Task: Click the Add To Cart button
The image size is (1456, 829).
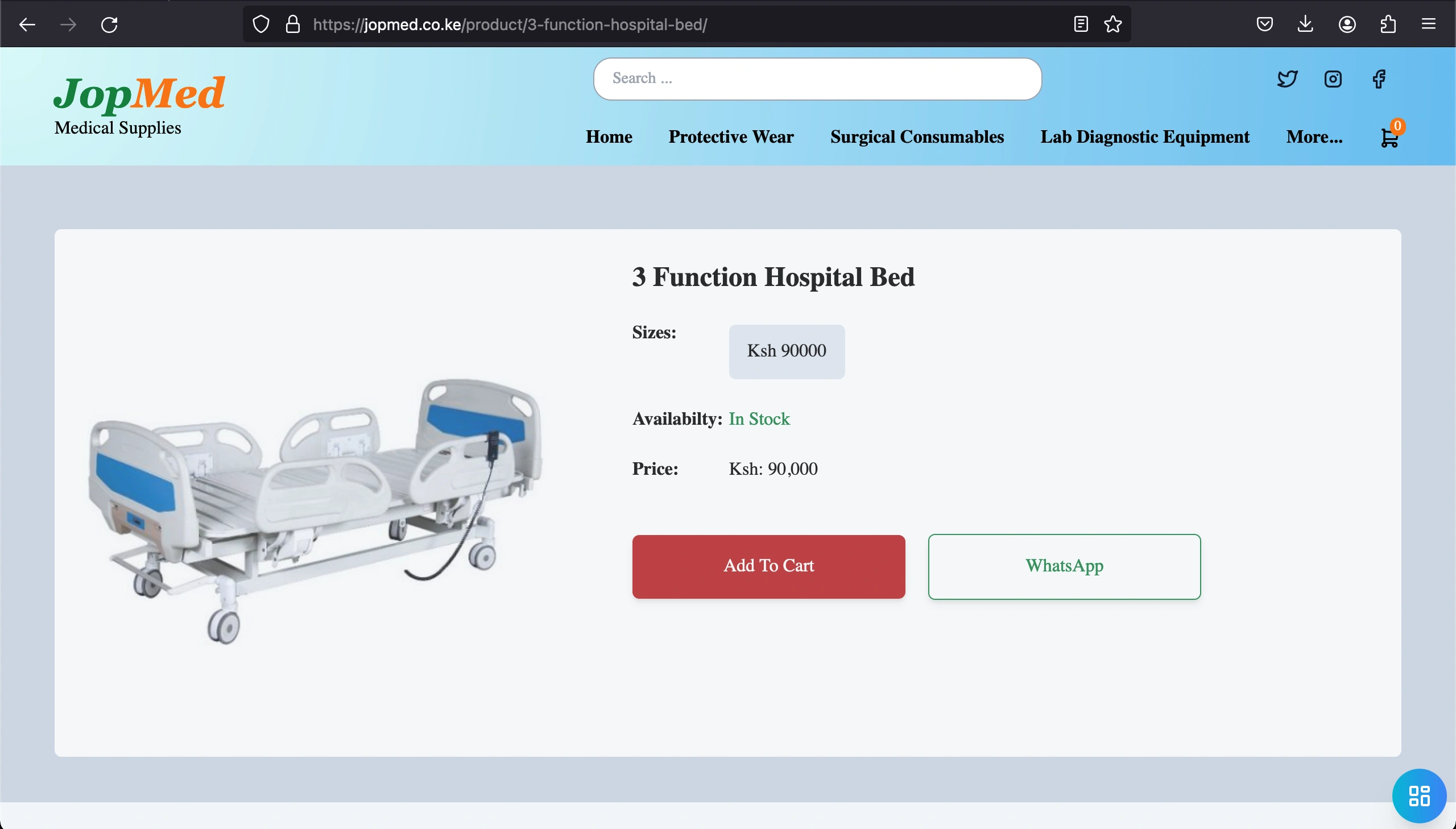Action: point(768,566)
